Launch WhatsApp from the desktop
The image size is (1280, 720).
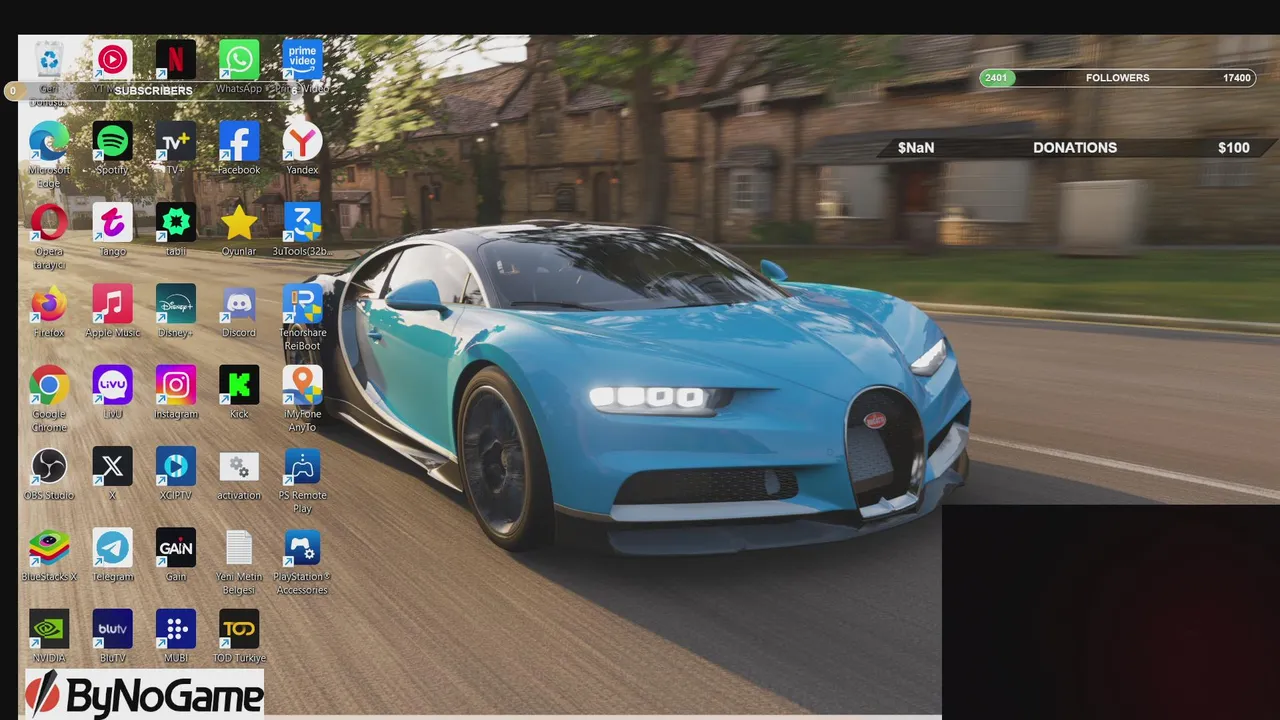click(239, 60)
